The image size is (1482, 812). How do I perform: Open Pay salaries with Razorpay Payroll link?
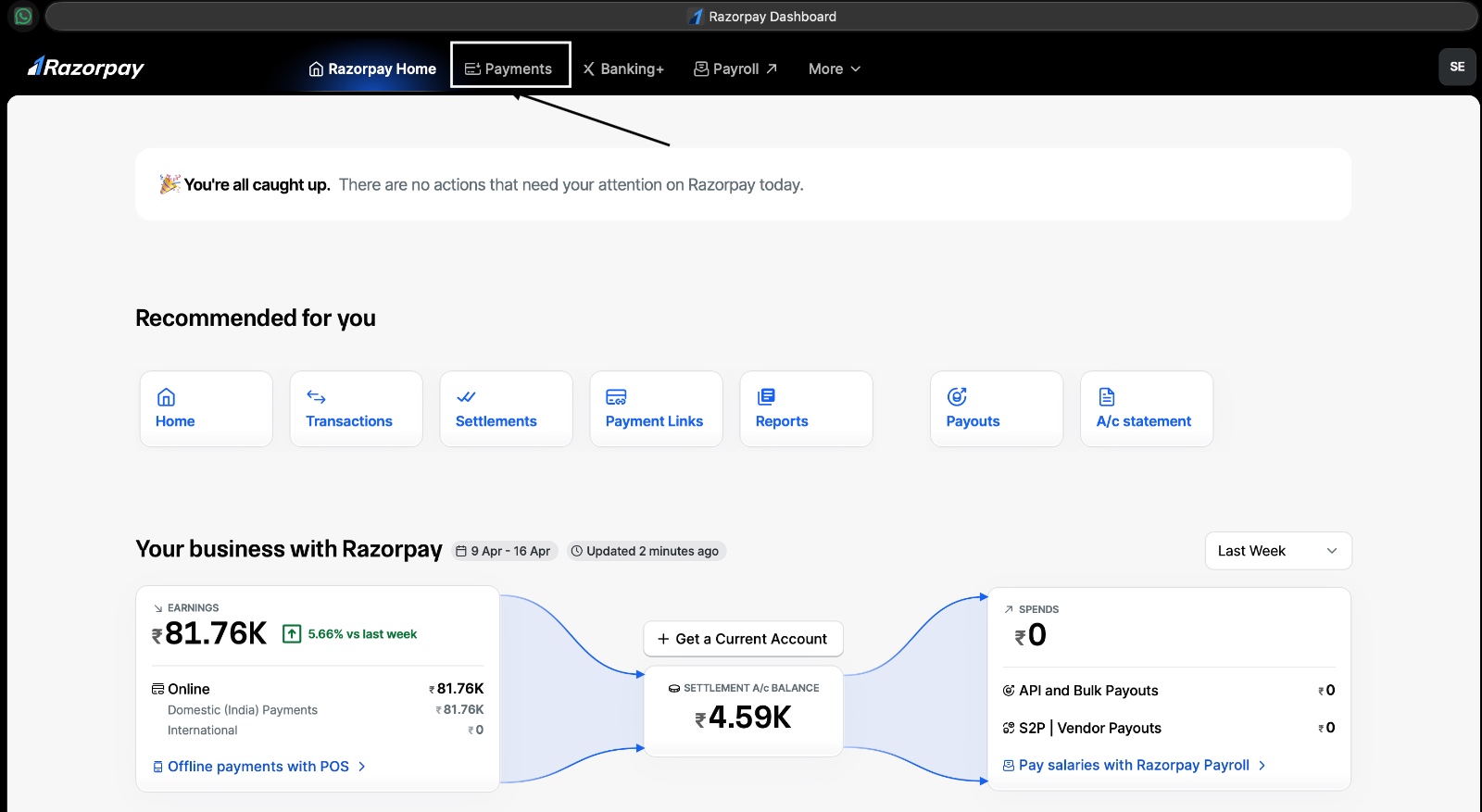tap(1133, 765)
